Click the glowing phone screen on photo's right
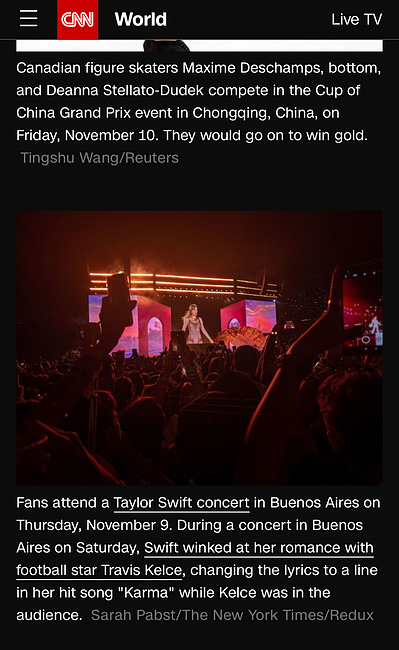The height and width of the screenshot is (650, 399). point(362,309)
